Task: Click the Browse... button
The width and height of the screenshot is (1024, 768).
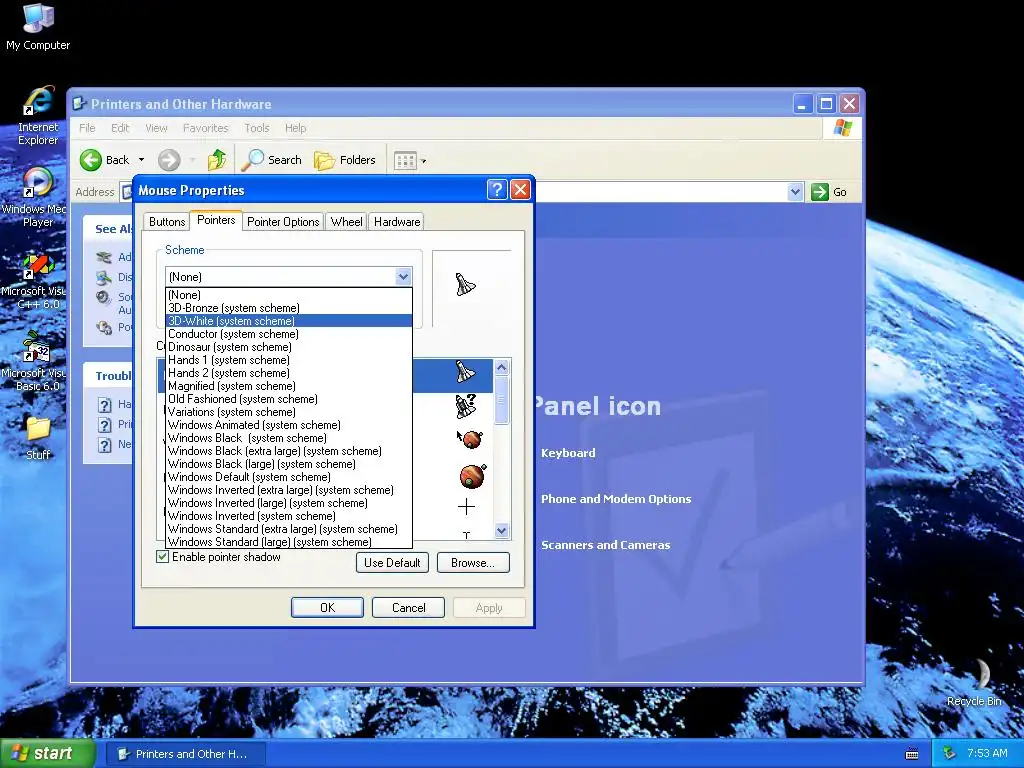Action: click(473, 563)
